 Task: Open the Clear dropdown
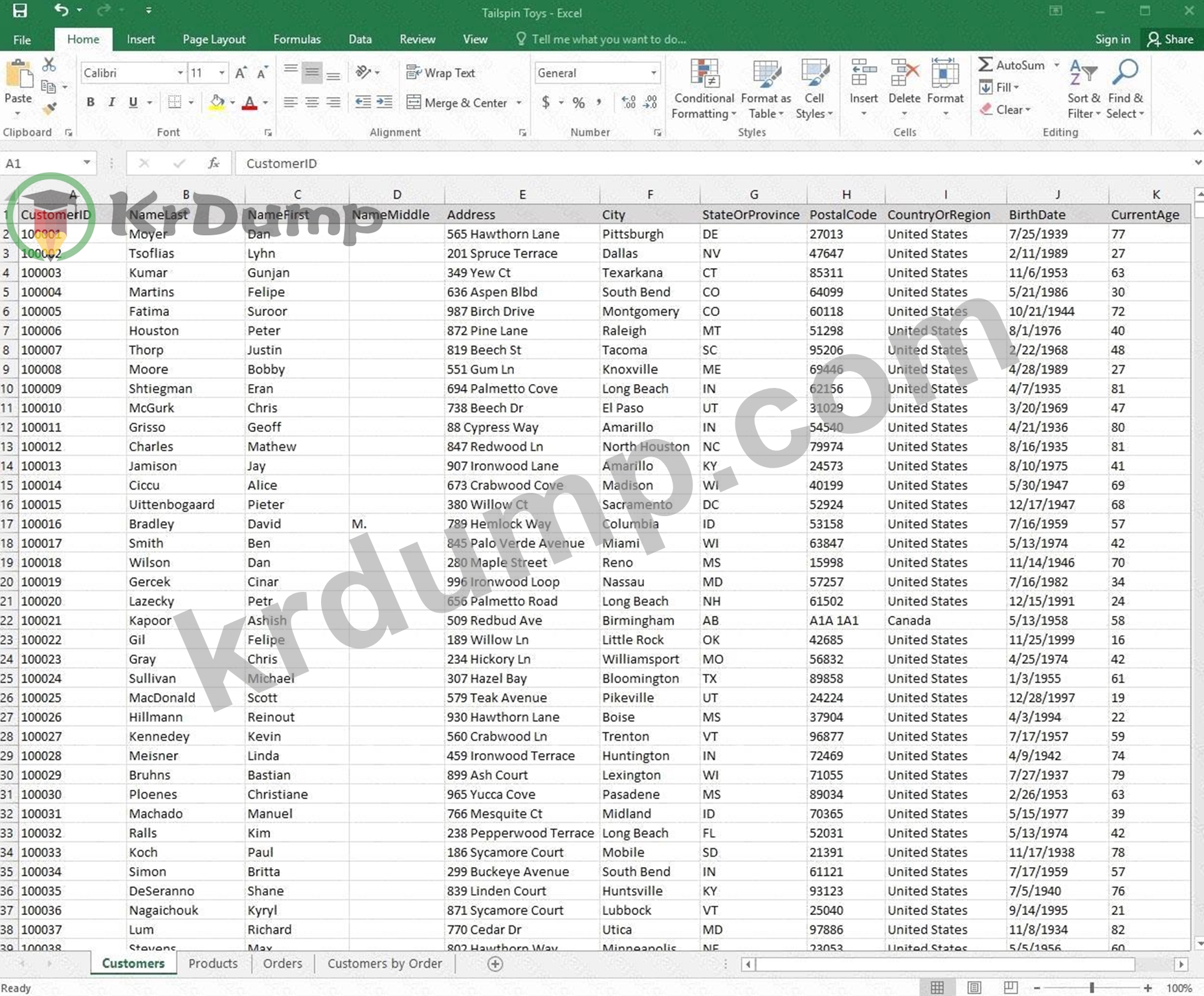click(1005, 109)
